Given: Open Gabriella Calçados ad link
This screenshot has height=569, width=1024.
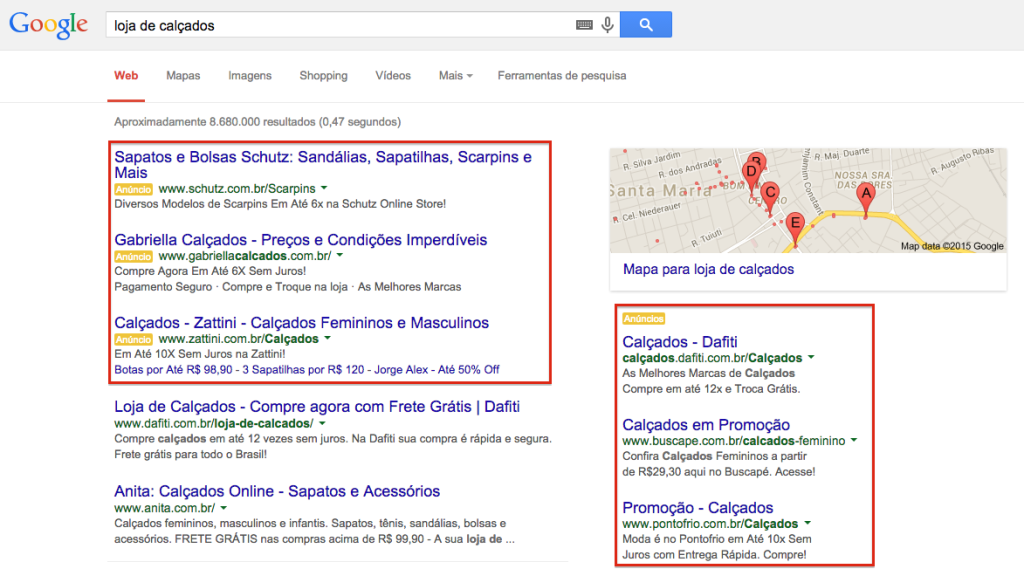Looking at the screenshot, I should (300, 240).
